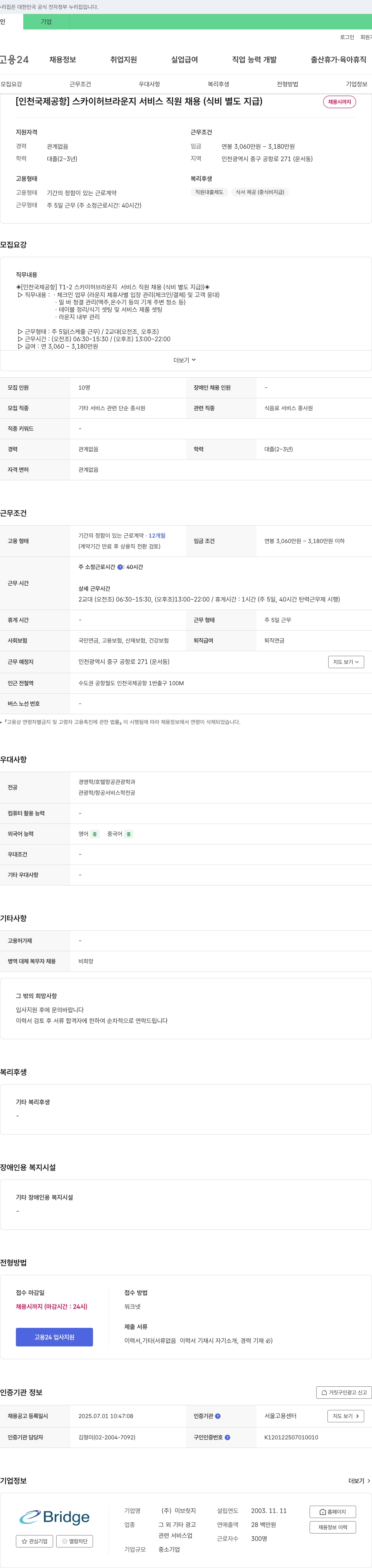
Task: Open the 직업 능력 개발 menu
Action: (255, 60)
